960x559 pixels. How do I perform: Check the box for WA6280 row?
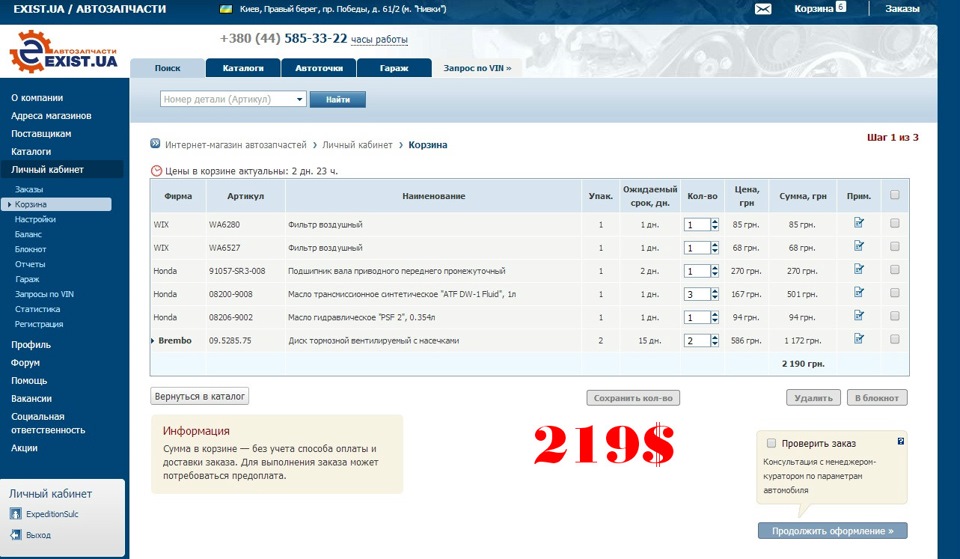(x=894, y=223)
